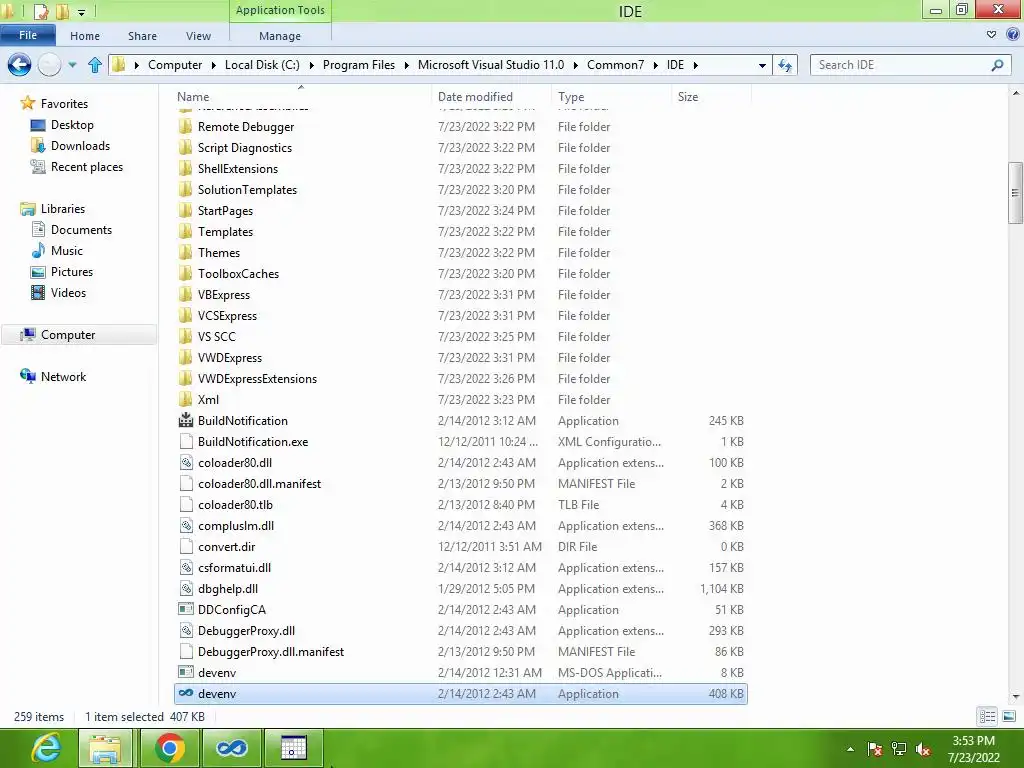The height and width of the screenshot is (768, 1024).
Task: Select Music under Libraries
Action: [67, 250]
